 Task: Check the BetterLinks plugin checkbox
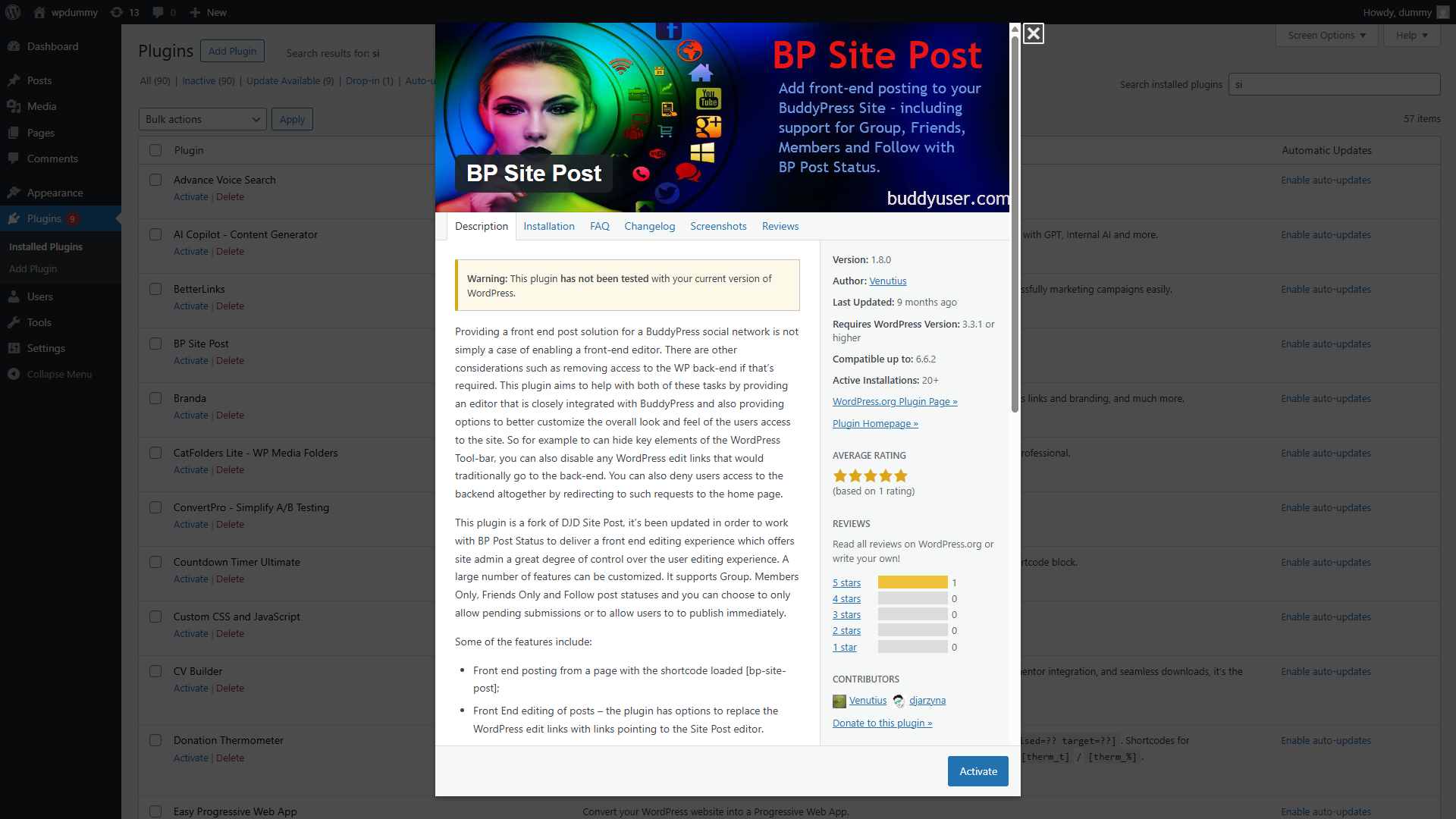coord(155,289)
